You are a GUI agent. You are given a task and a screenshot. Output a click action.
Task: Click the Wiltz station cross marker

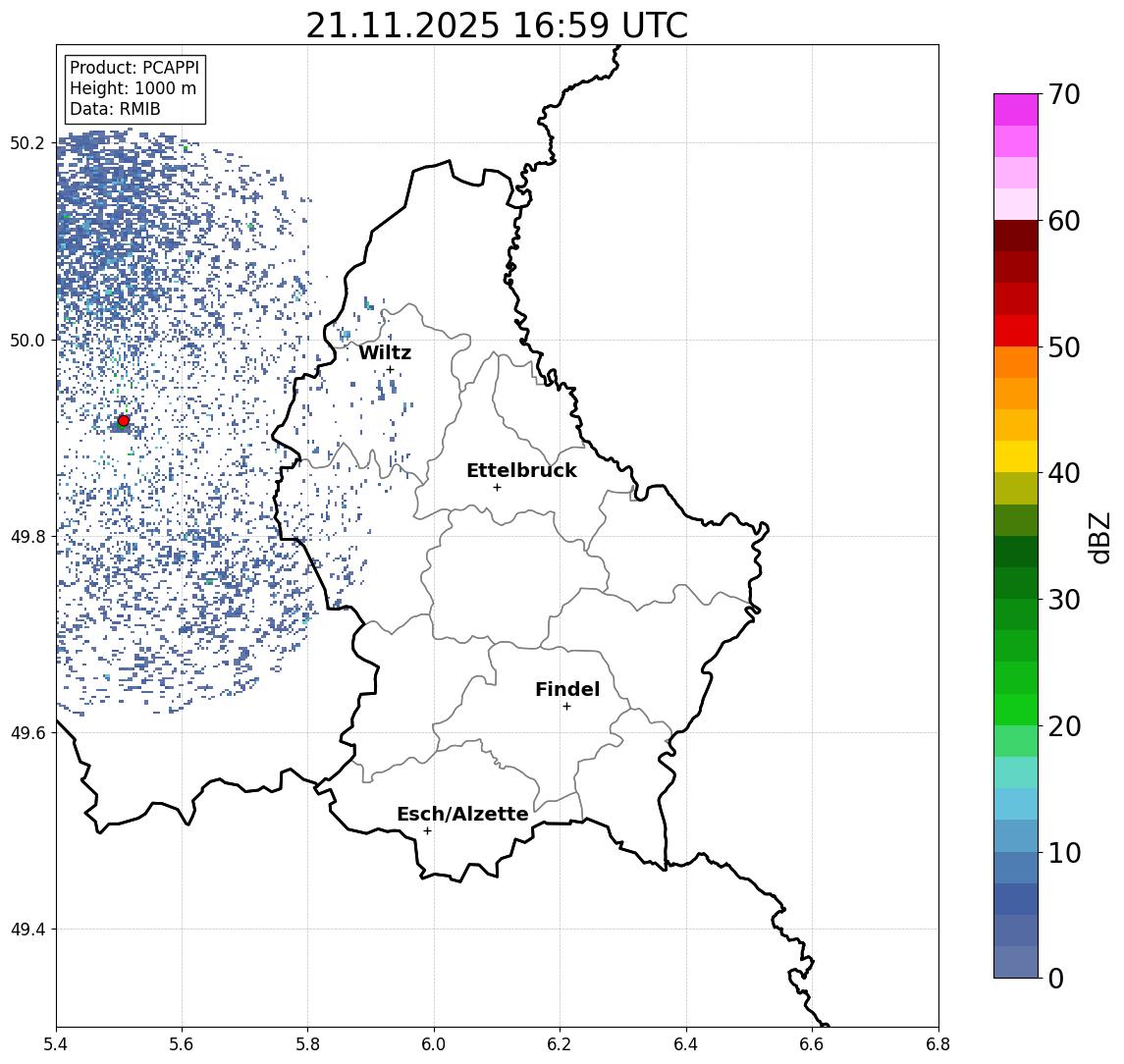point(390,370)
